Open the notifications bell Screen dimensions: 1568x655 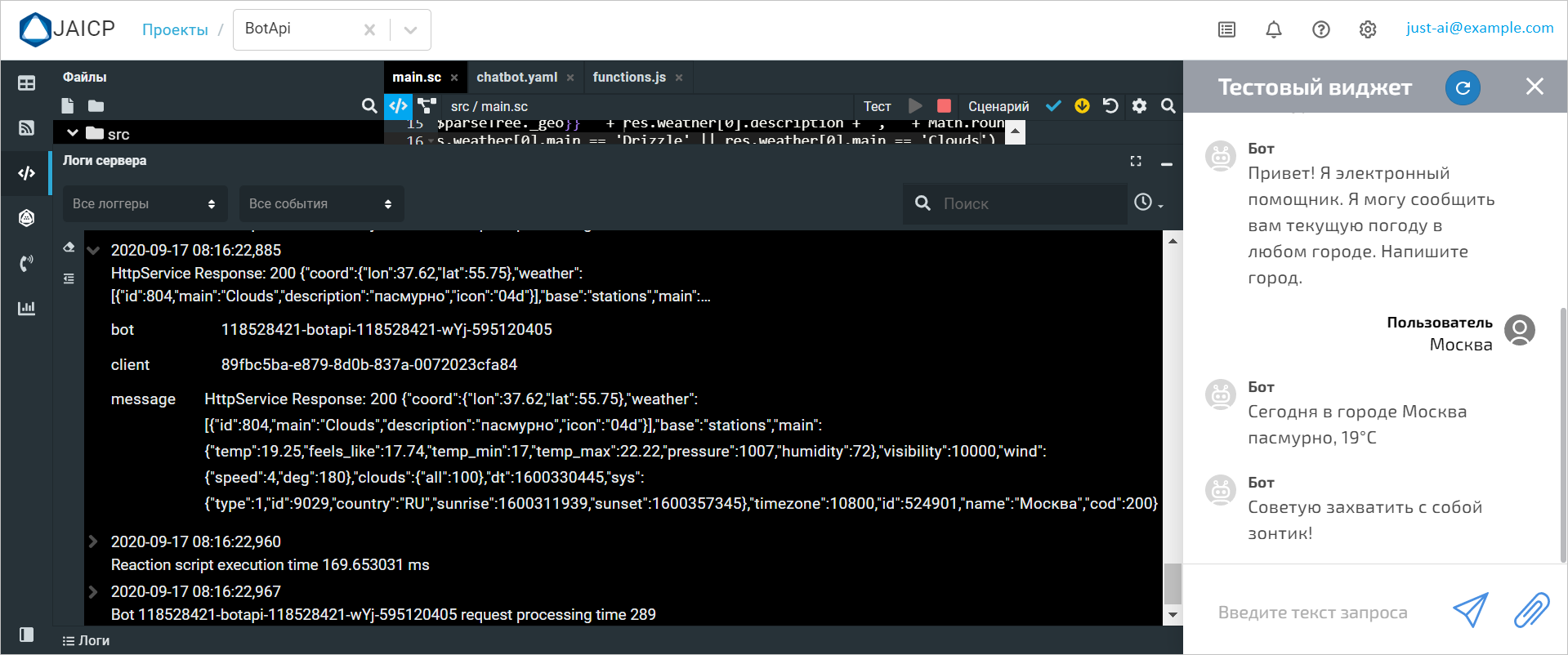click(1273, 30)
